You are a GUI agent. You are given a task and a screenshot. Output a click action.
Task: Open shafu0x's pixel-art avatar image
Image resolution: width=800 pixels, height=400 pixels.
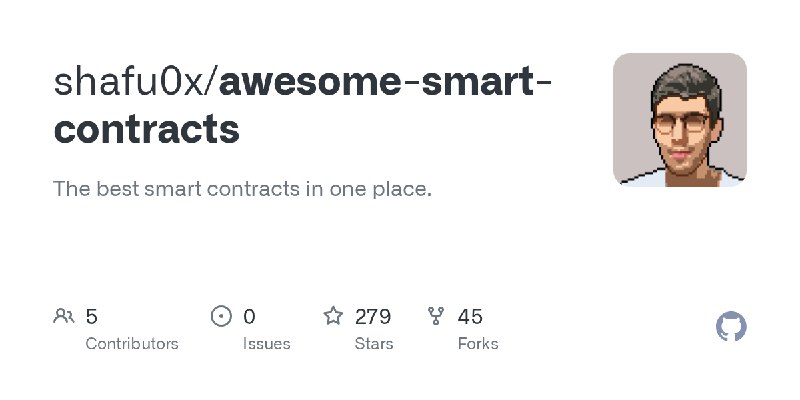pos(680,119)
